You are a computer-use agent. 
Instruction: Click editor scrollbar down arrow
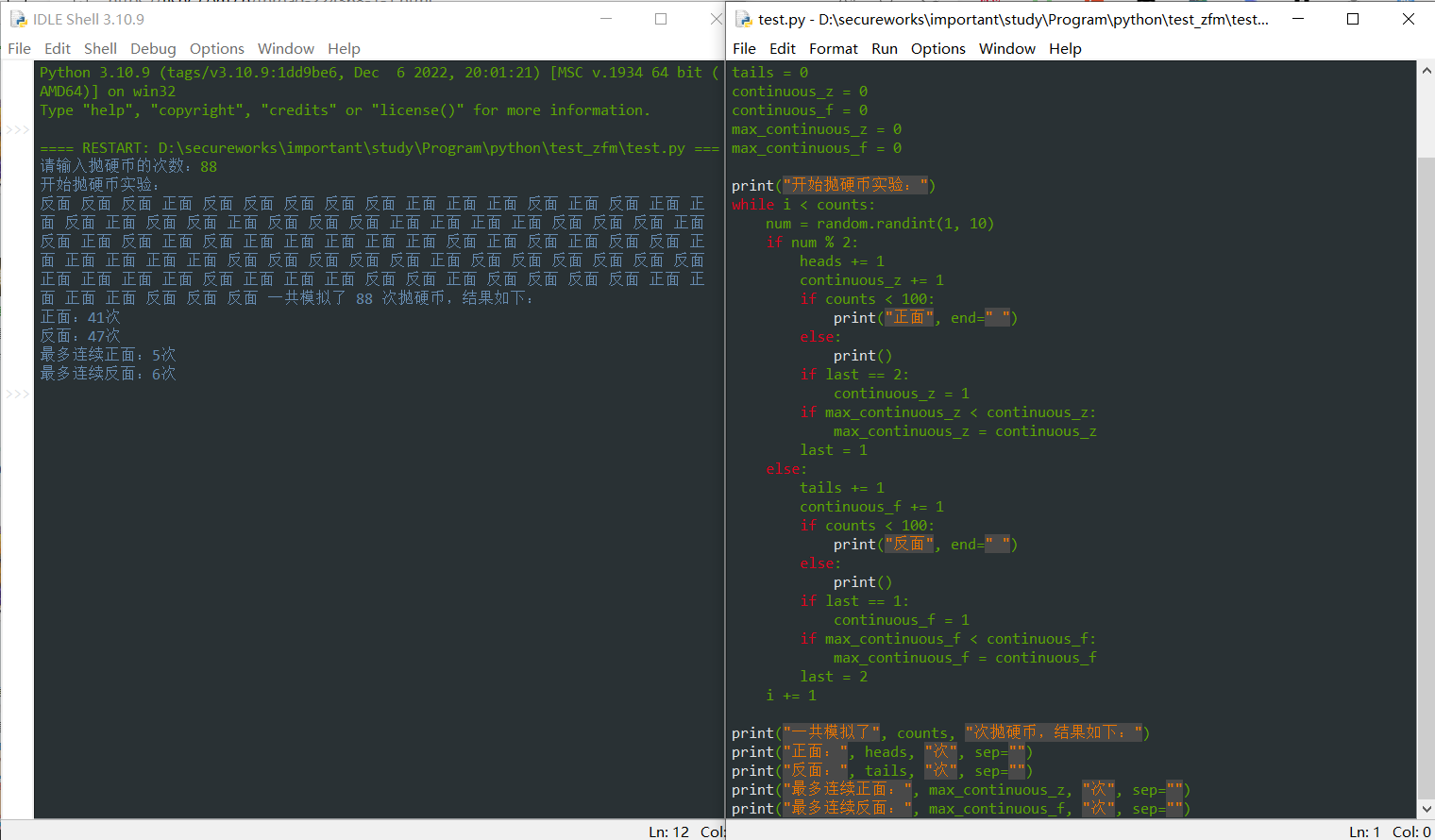coord(1427,809)
